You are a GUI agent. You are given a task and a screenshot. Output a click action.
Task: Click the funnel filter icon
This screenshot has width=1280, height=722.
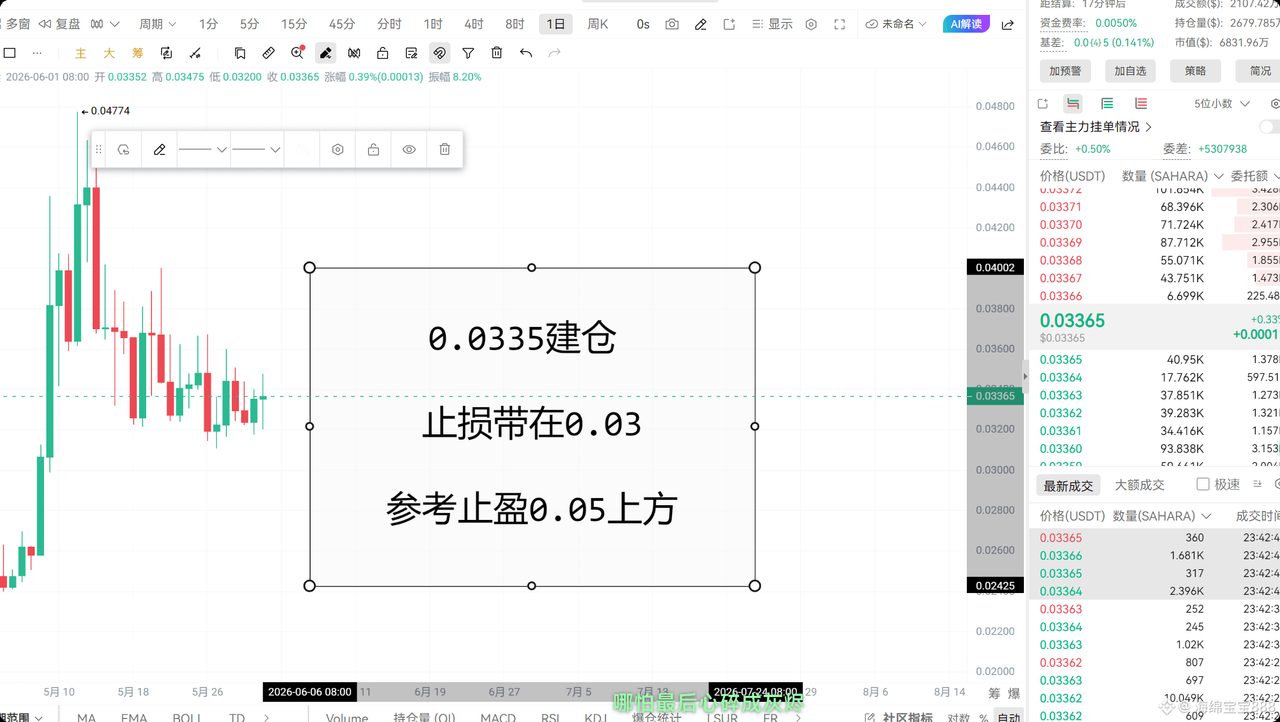pos(468,53)
